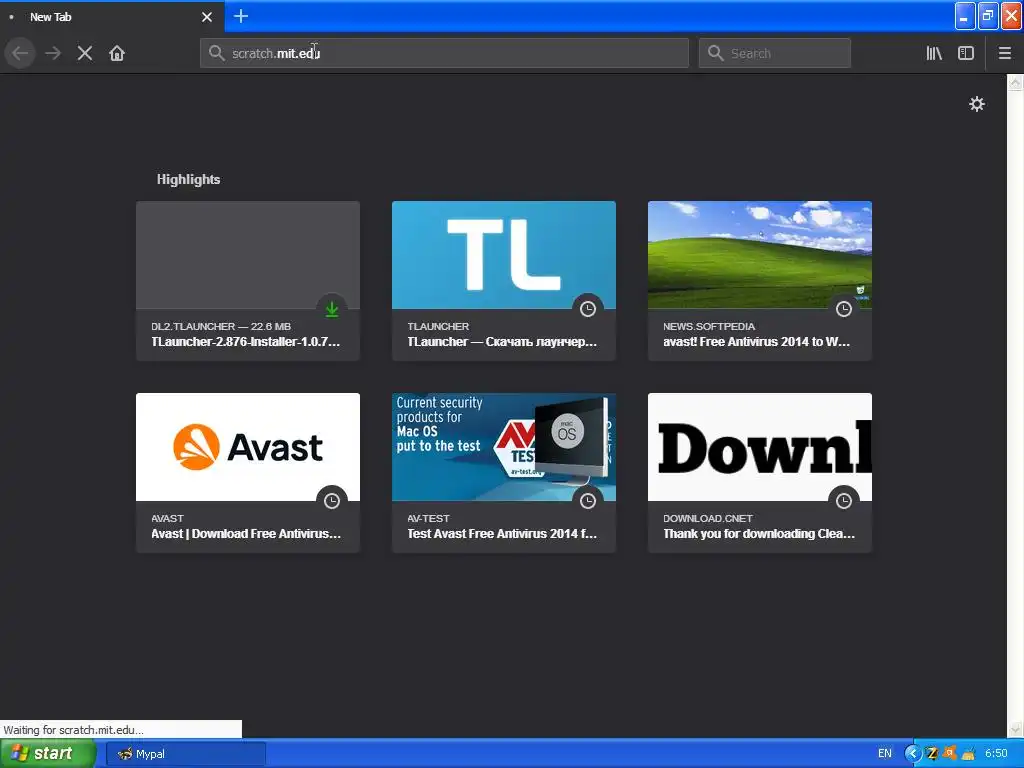1024x768 pixels.
Task: Open the Library menu icon
Action: click(934, 53)
